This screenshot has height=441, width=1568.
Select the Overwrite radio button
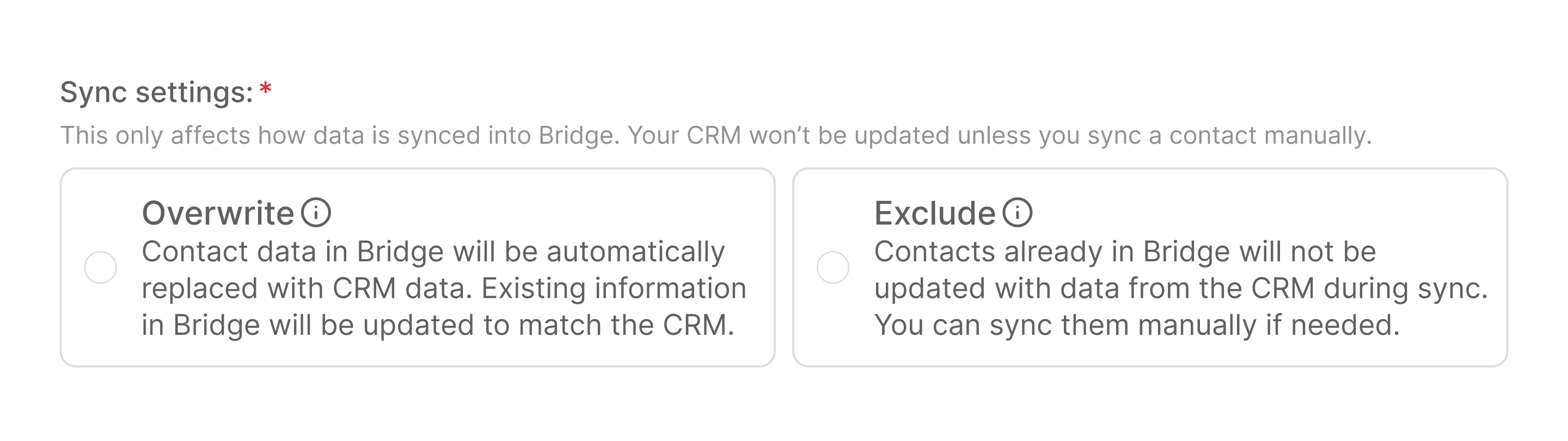(x=100, y=267)
